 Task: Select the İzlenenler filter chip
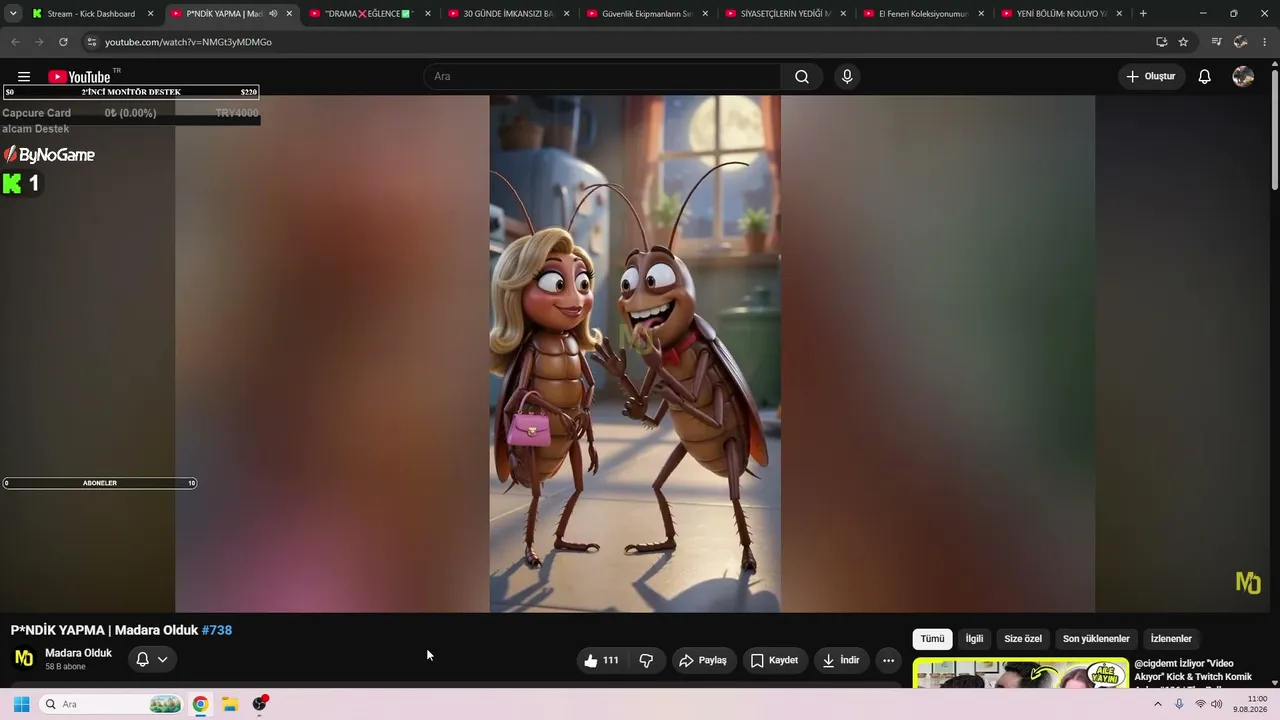point(1171,639)
